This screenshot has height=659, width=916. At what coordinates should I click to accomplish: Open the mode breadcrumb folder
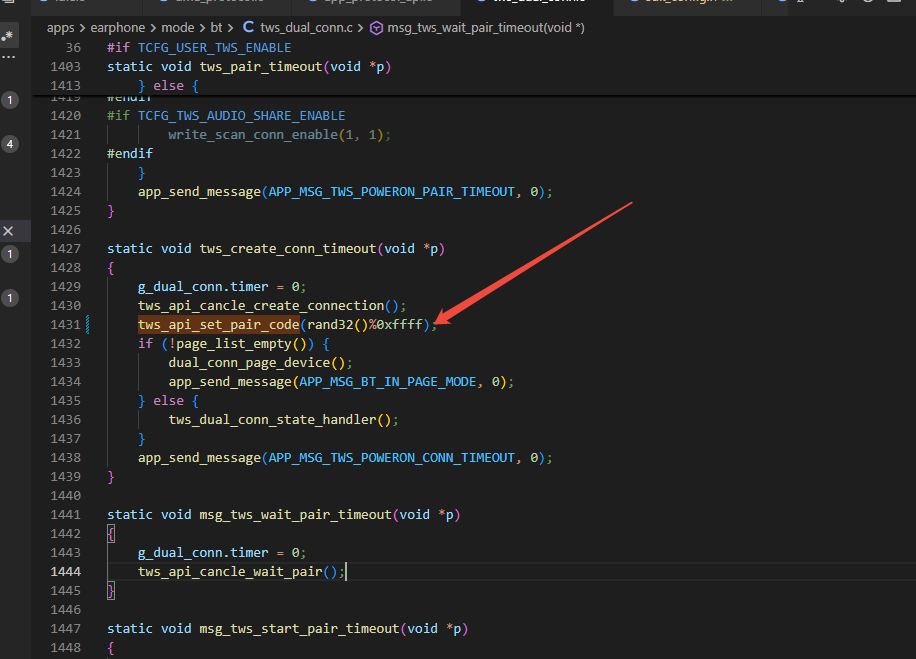coord(178,27)
